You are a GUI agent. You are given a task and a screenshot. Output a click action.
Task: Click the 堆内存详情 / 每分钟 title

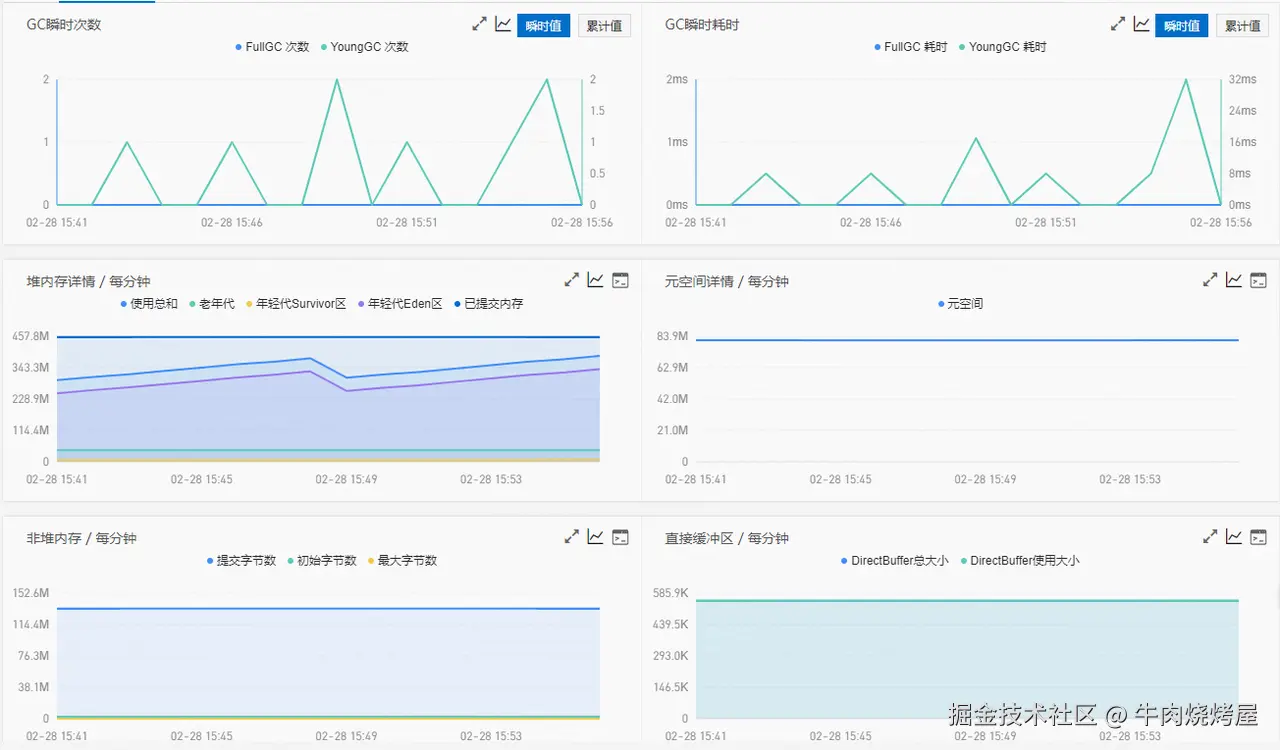[x=88, y=281]
